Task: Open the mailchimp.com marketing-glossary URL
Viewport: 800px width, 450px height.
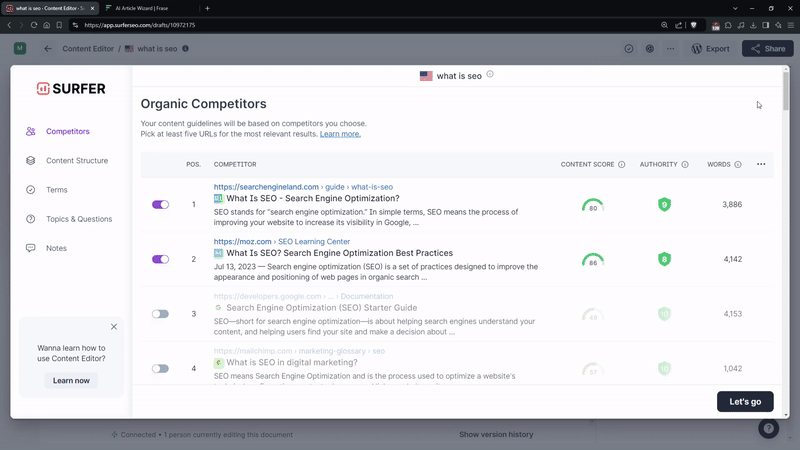Action: coord(299,351)
